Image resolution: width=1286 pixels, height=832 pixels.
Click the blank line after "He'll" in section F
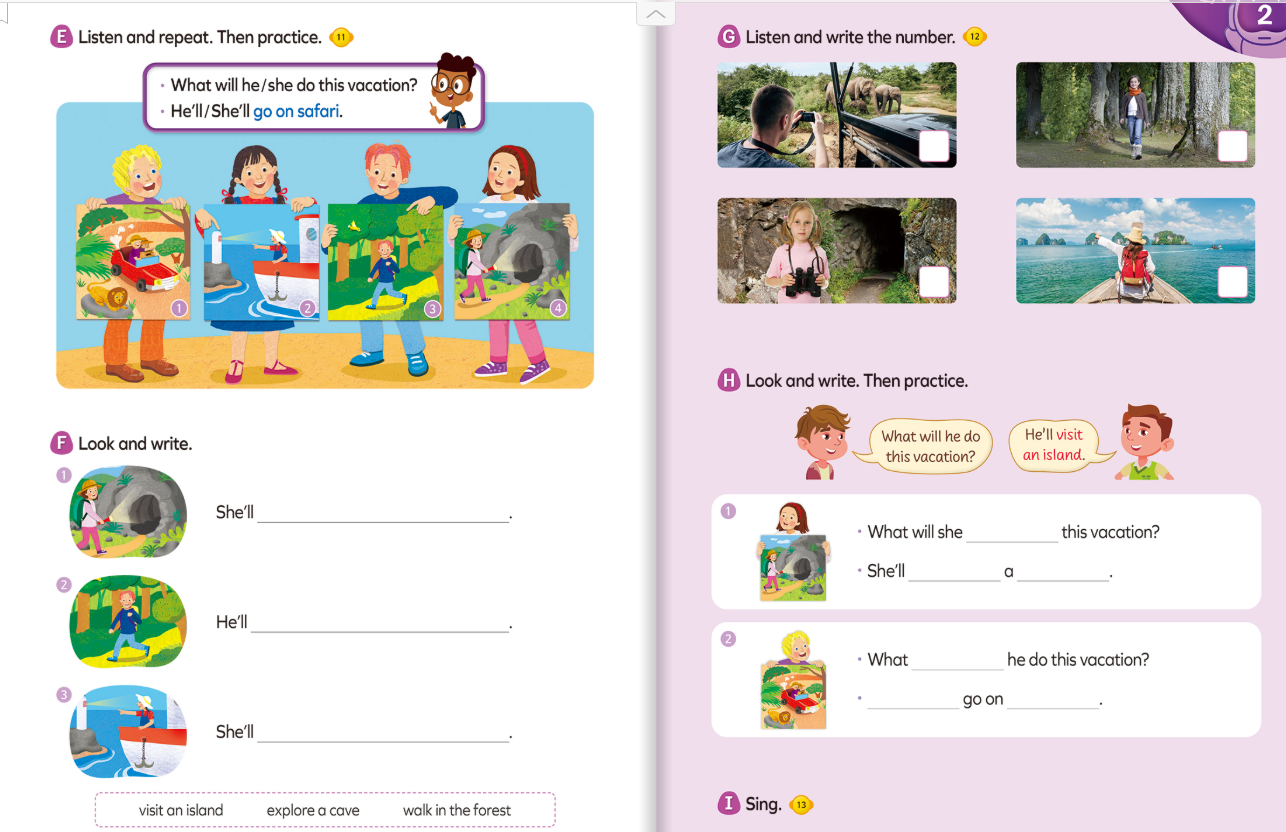(380, 624)
